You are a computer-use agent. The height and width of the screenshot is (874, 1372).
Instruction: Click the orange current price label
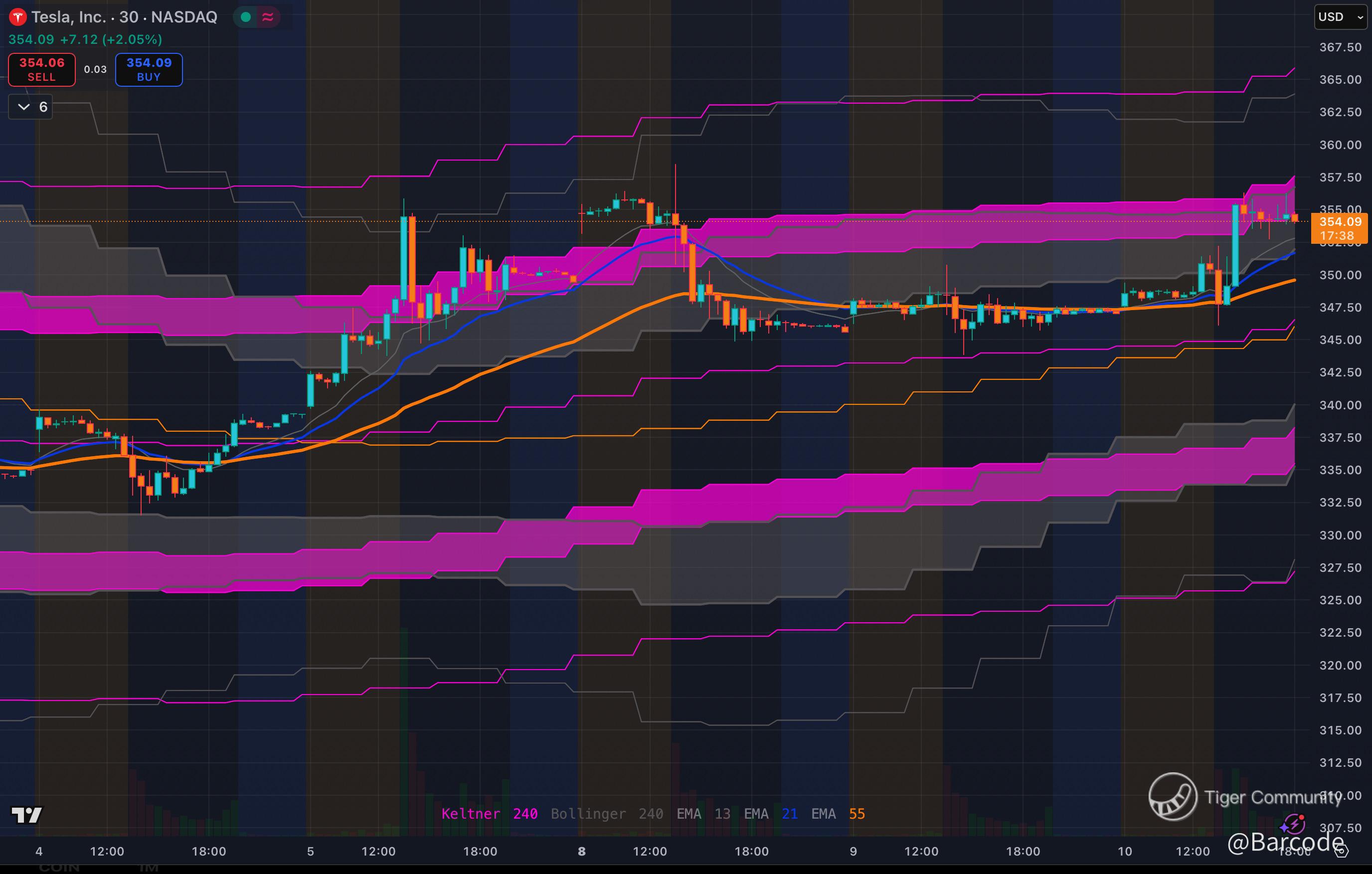click(1340, 228)
